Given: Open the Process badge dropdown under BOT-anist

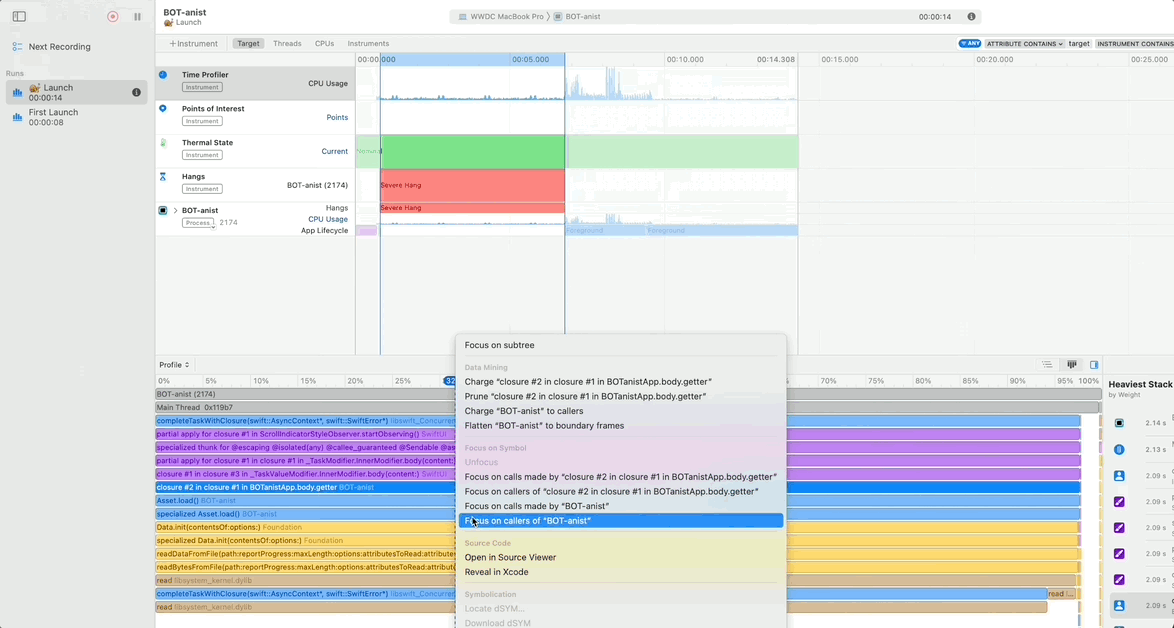Looking at the screenshot, I should coord(199,223).
